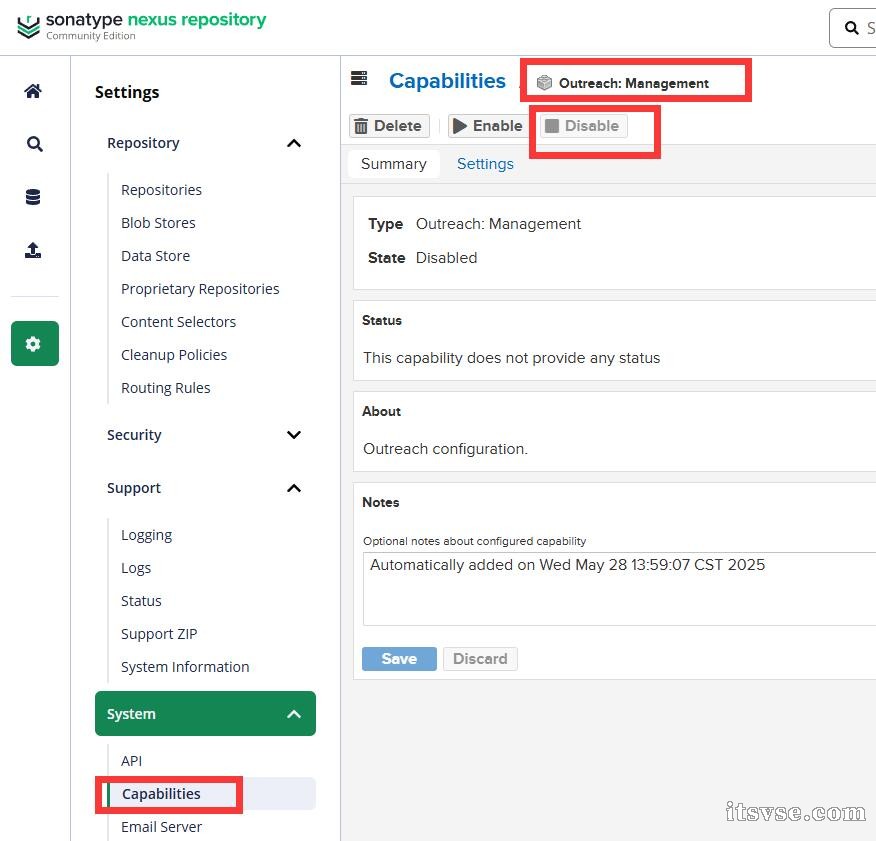This screenshot has height=841, width=876.
Task: Discard changes to the notes
Action: coord(480,659)
